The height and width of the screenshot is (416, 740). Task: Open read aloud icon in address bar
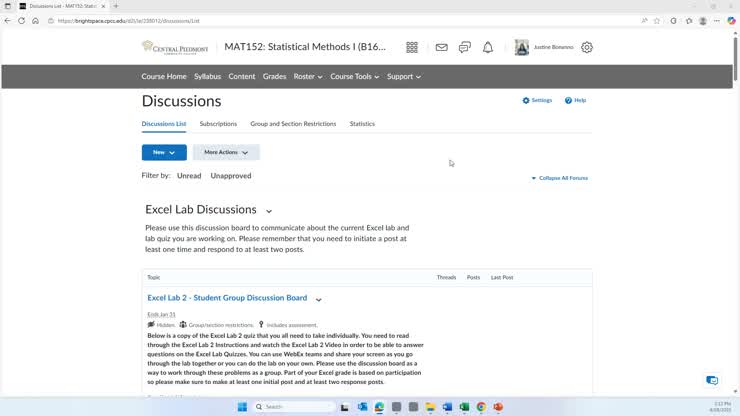pyautogui.click(x=644, y=21)
